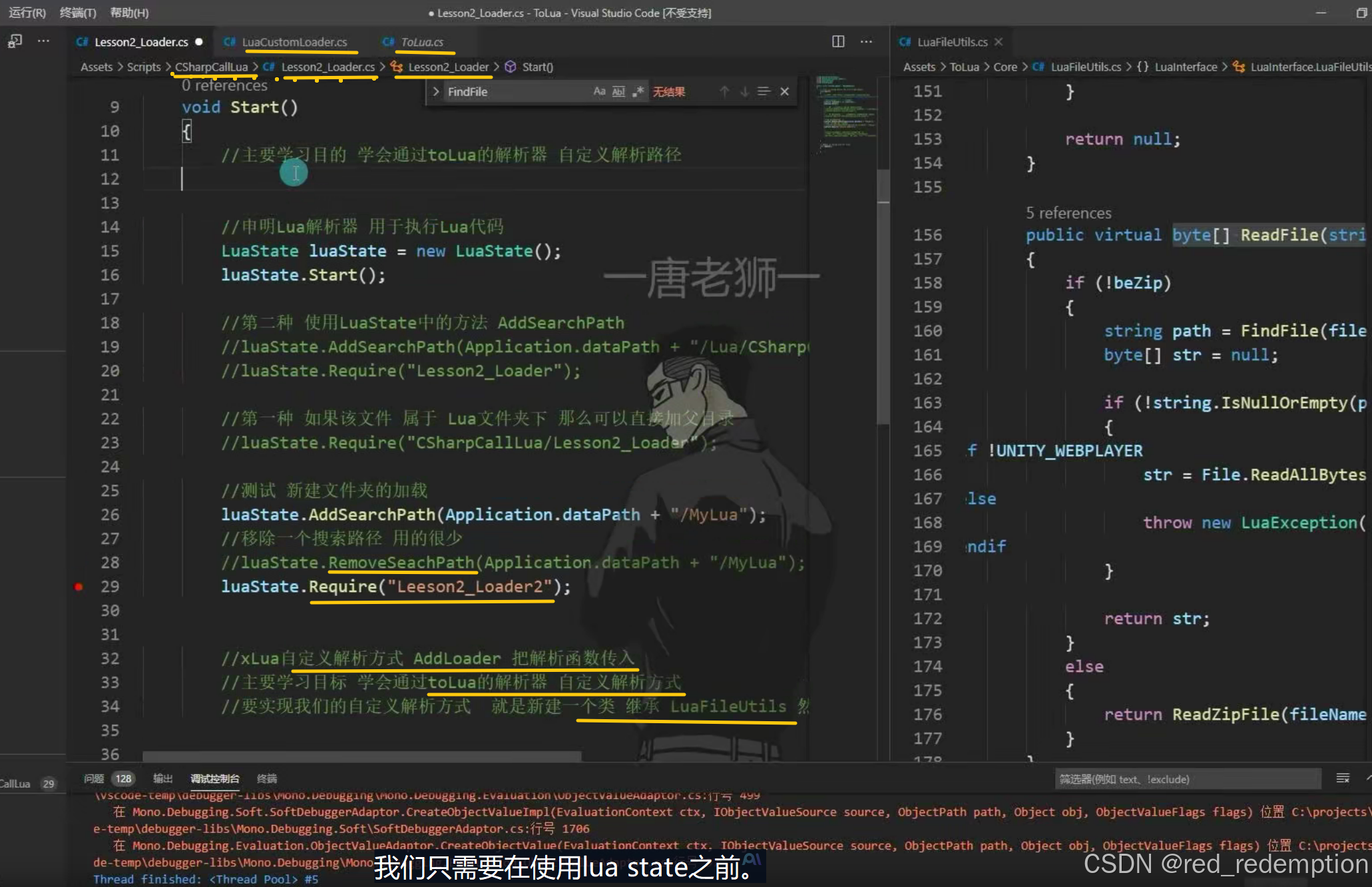Click 'return str;' on line 172
The height and width of the screenshot is (887, 1372).
click(x=1157, y=619)
